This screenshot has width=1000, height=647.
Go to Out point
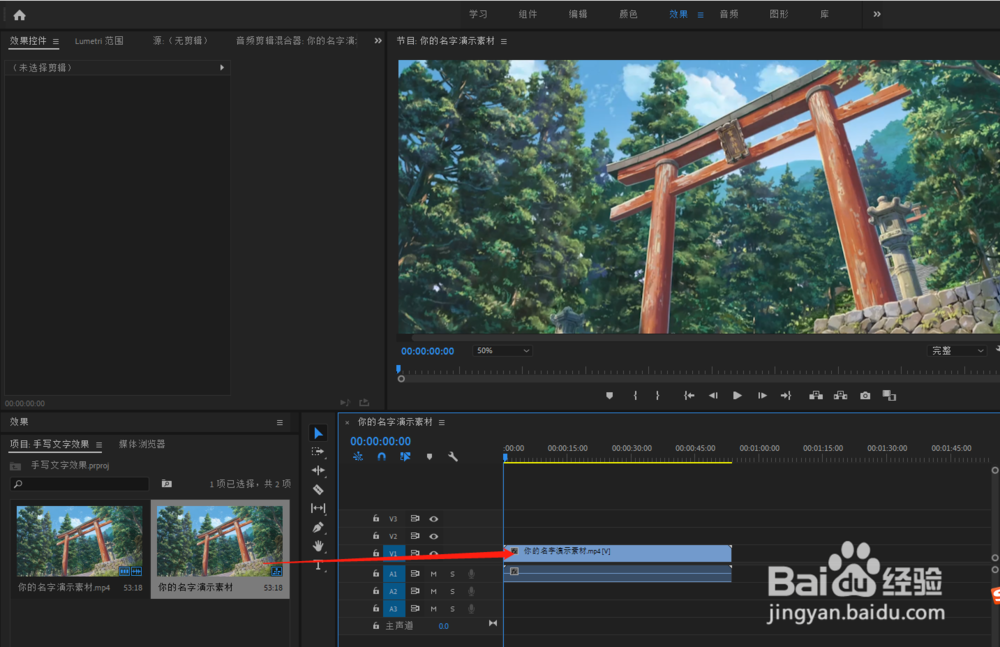tap(786, 396)
